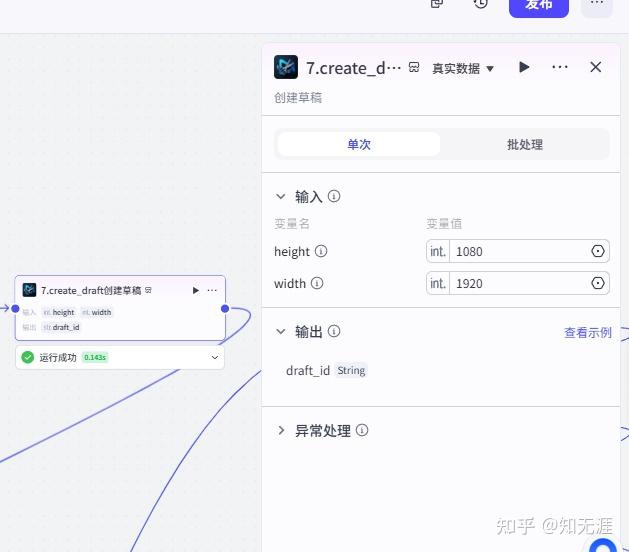Click the 创建草稿 description text
Viewport: 629px width, 552px height.
point(298,97)
